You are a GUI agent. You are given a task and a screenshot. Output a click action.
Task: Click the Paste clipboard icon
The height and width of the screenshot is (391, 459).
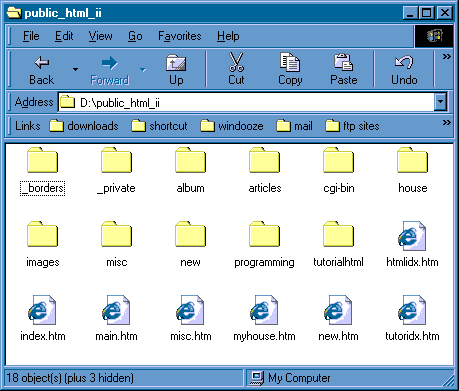[x=343, y=62]
